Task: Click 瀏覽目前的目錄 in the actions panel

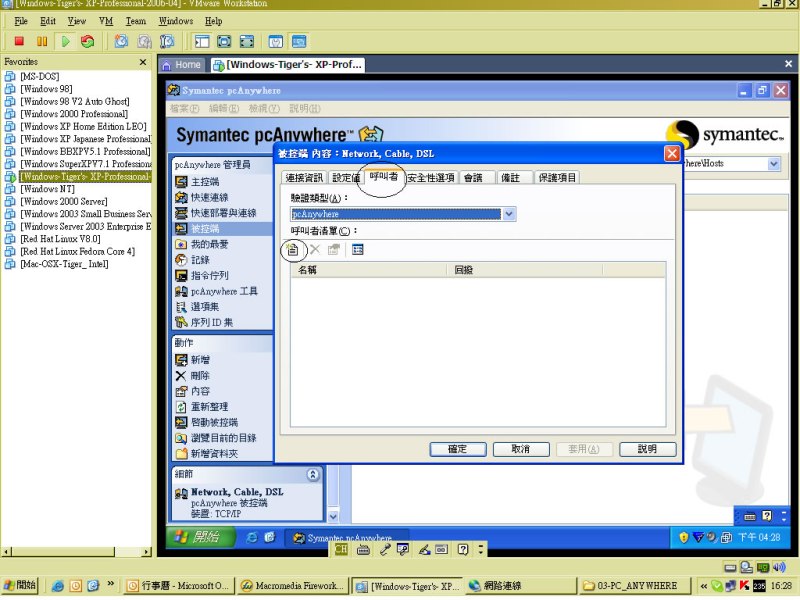Action: pyautogui.click(x=215, y=438)
